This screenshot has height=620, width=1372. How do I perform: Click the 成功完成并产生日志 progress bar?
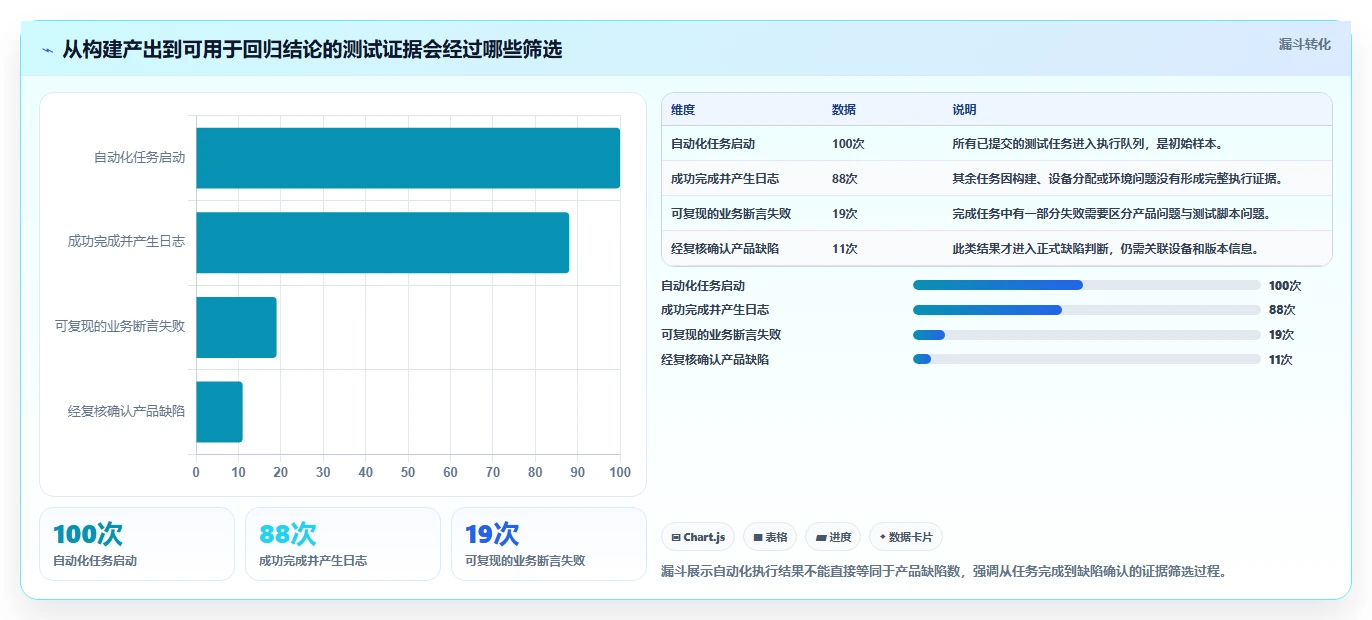[1086, 310]
